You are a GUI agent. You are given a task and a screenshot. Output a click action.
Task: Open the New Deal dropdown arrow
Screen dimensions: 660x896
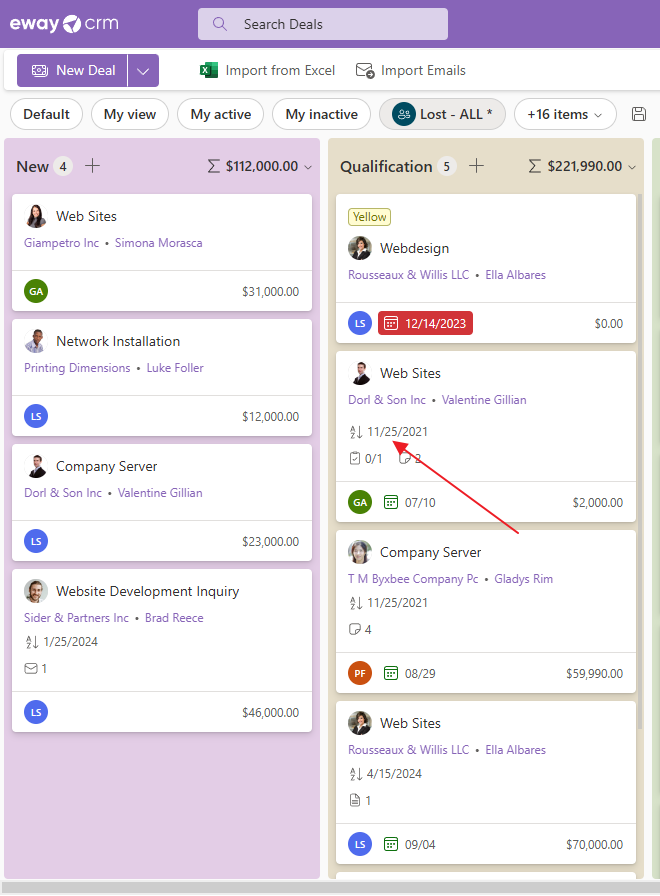(x=143, y=71)
